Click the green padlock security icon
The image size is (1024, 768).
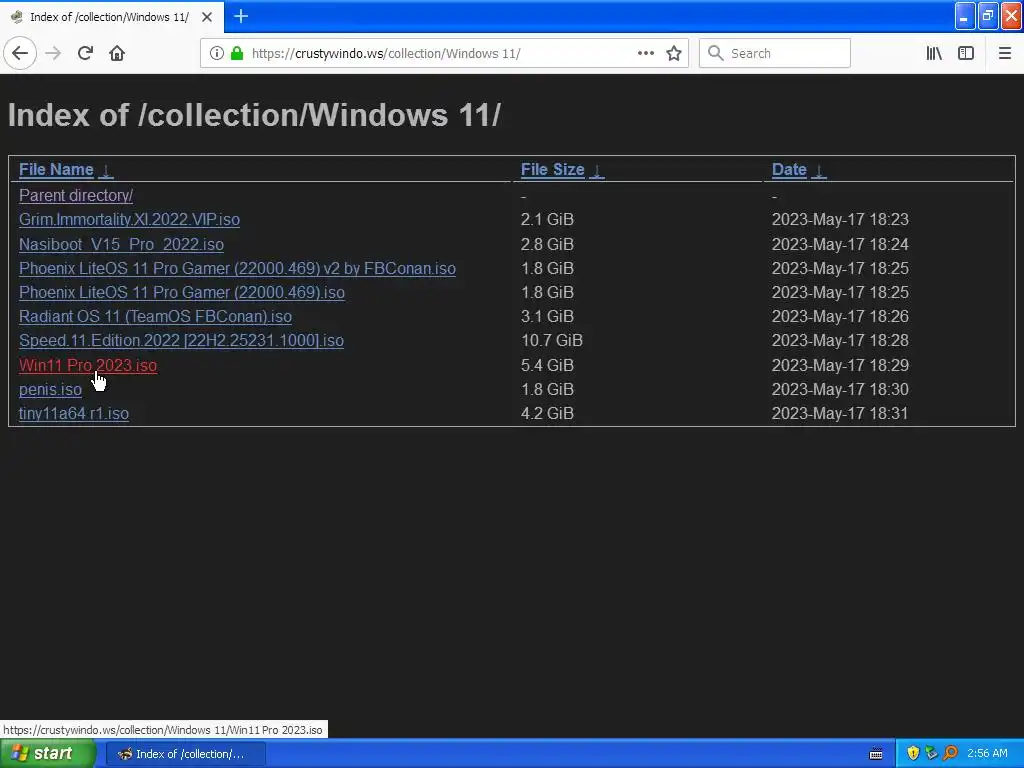click(x=237, y=53)
